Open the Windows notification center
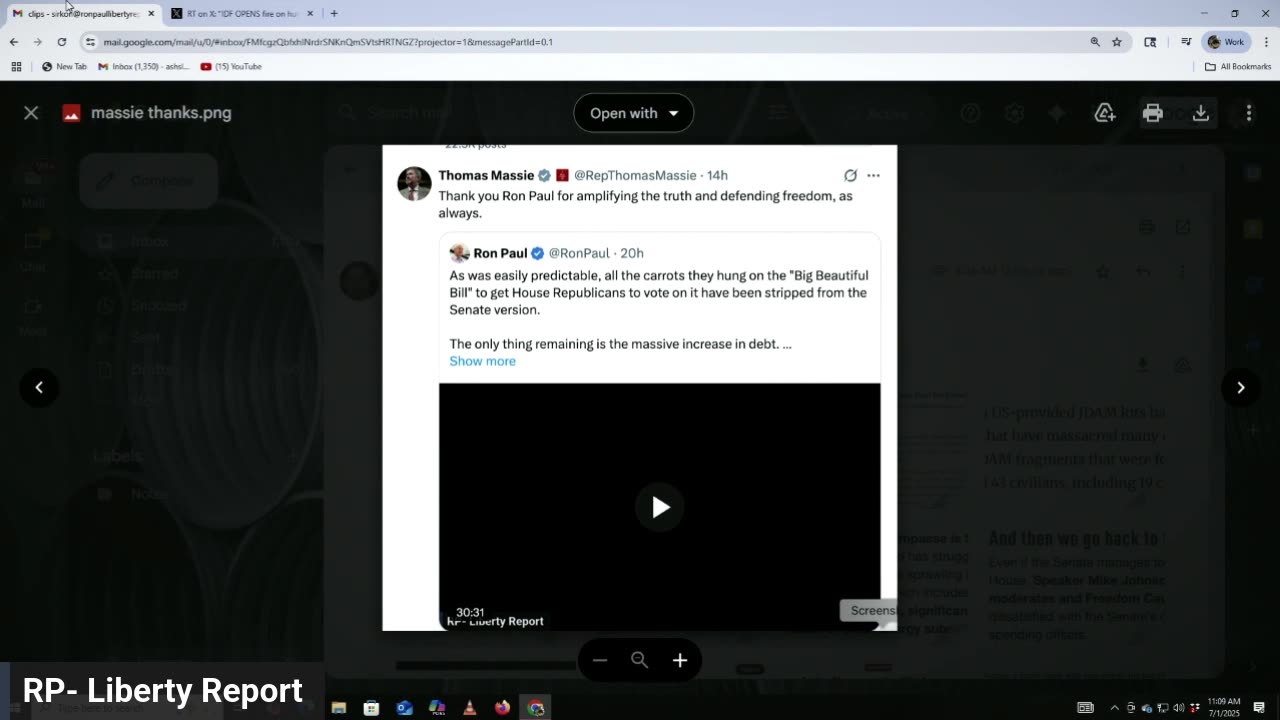Image resolution: width=1280 pixels, height=720 pixels. tap(1260, 708)
